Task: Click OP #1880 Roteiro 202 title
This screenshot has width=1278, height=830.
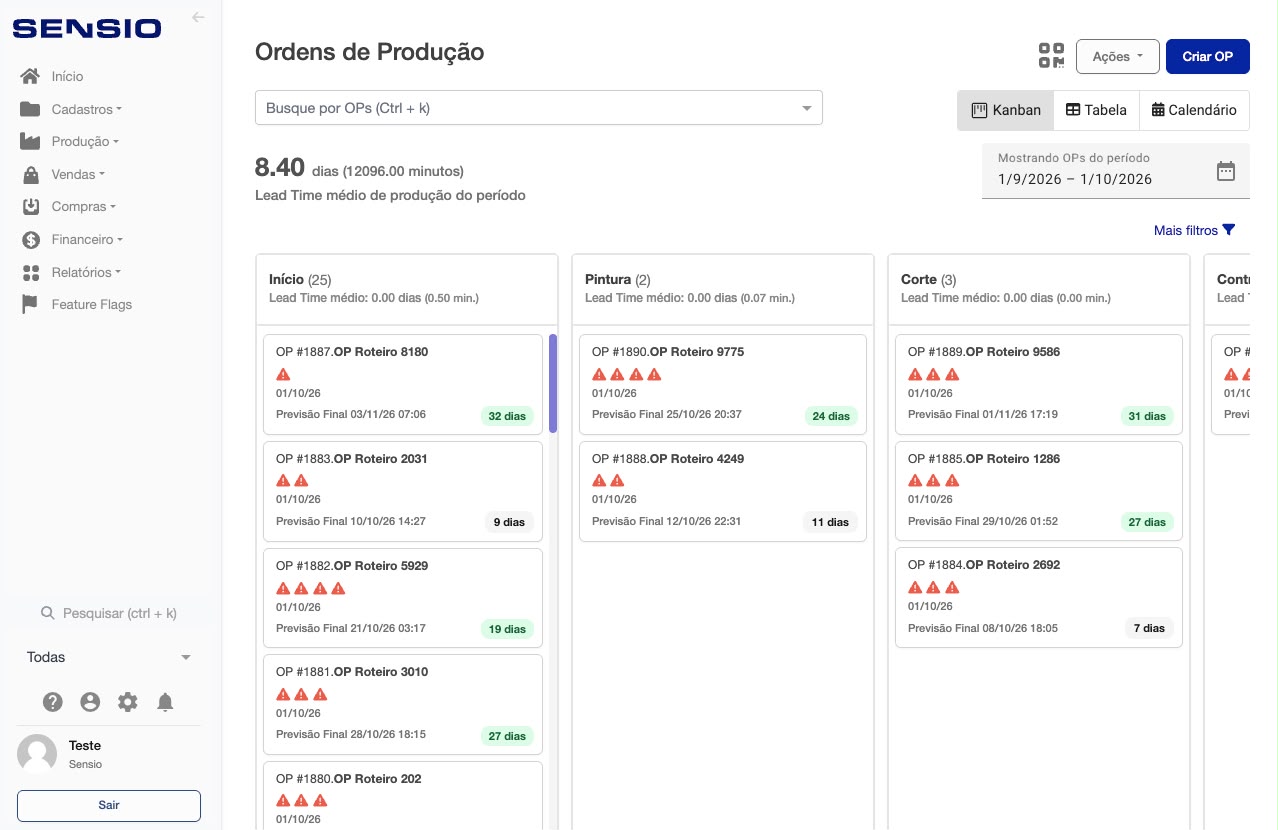Action: click(349, 779)
